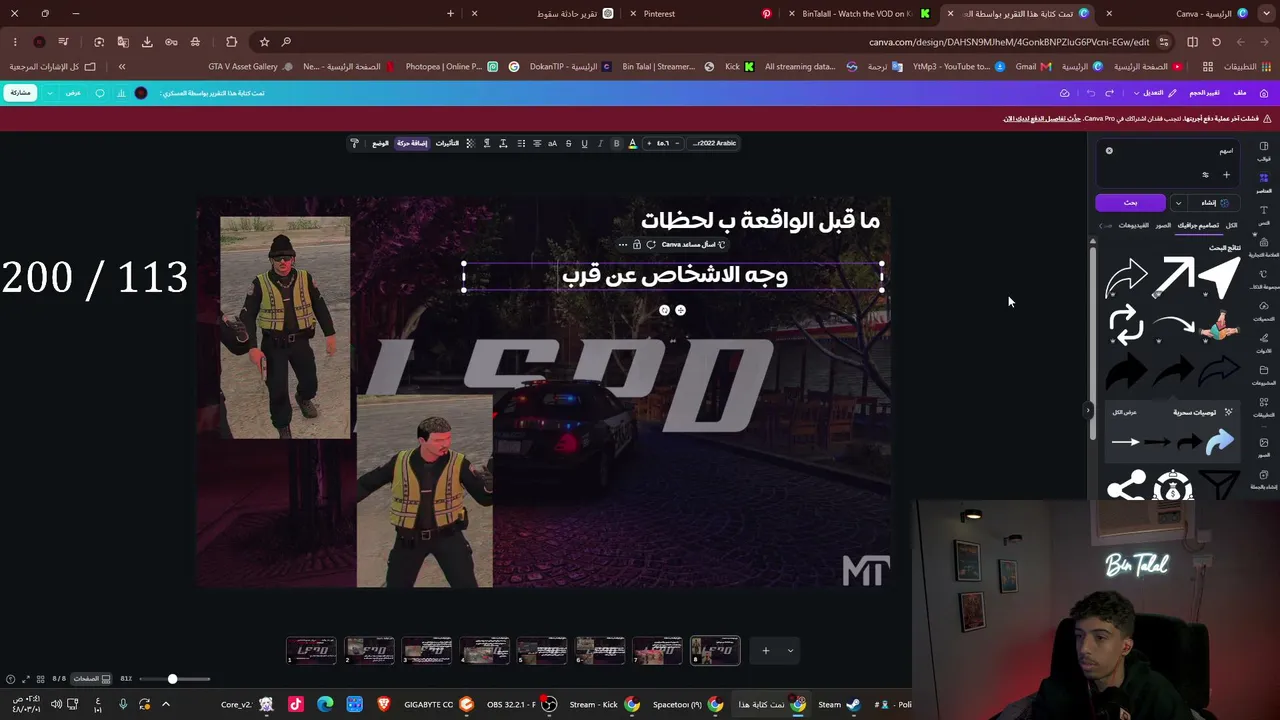
Task: Select page 7 thumbnail
Action: (658, 650)
